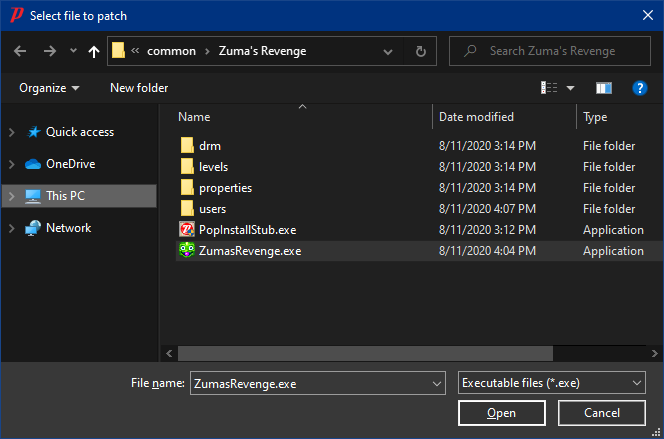Click the PopInstallStub.exe file name
The image size is (664, 439).
pyautogui.click(x=247, y=230)
